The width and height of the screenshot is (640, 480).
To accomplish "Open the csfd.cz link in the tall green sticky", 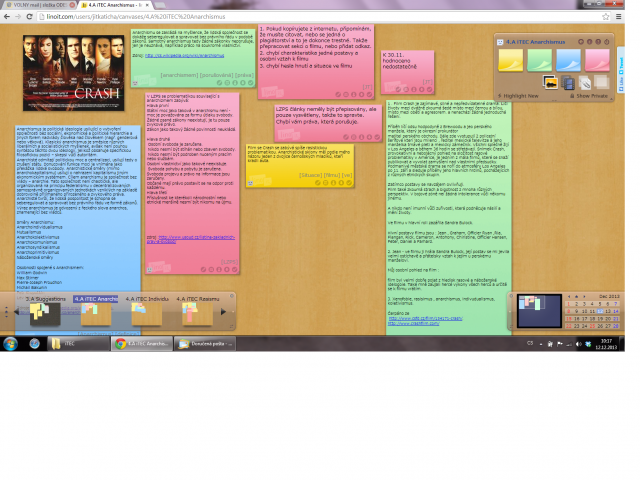I will tap(425, 318).
